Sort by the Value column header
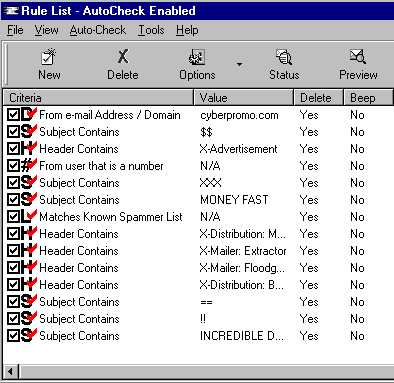This screenshot has height=383, width=394. click(x=244, y=98)
